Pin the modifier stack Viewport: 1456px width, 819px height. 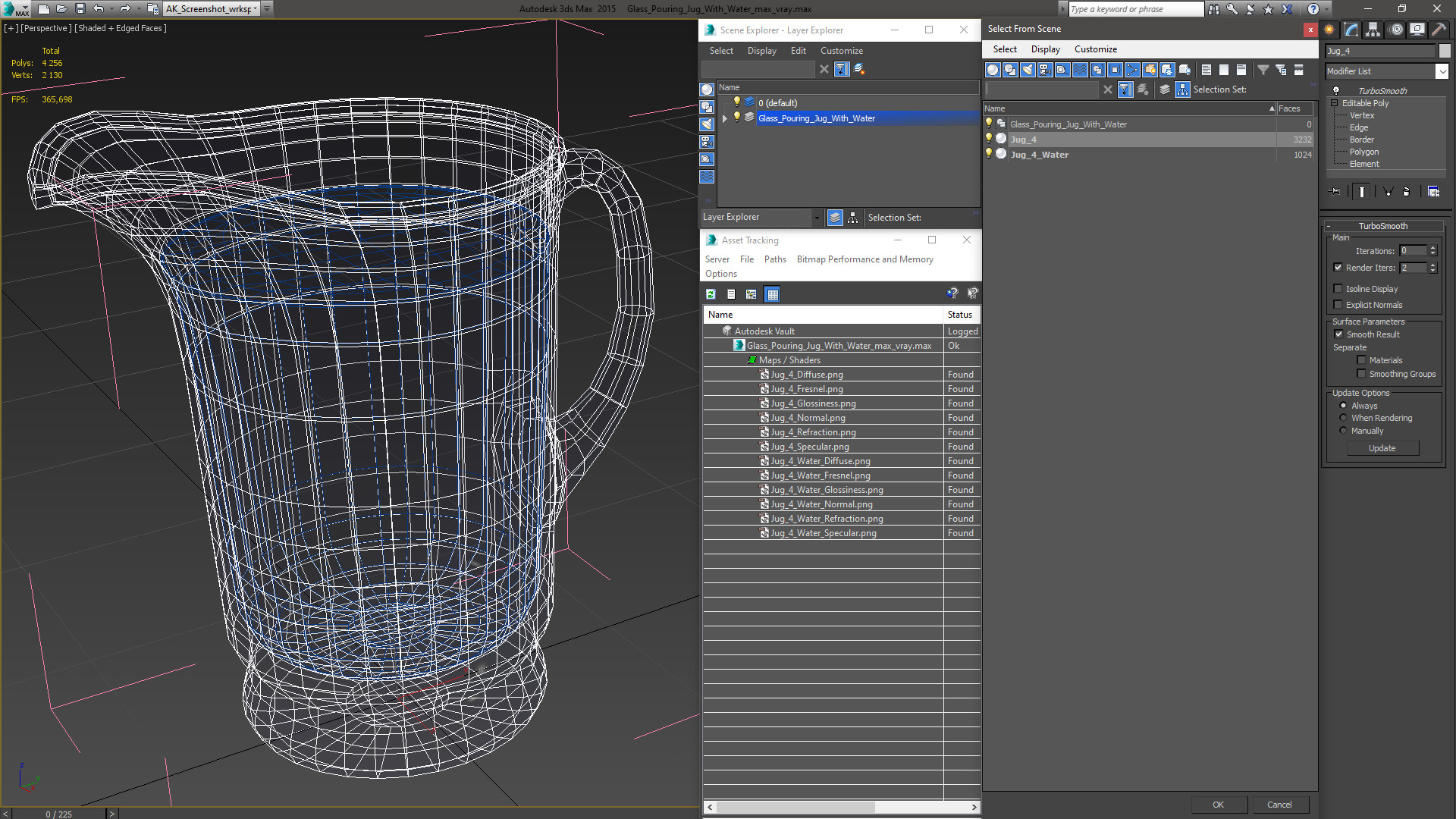(x=1335, y=192)
